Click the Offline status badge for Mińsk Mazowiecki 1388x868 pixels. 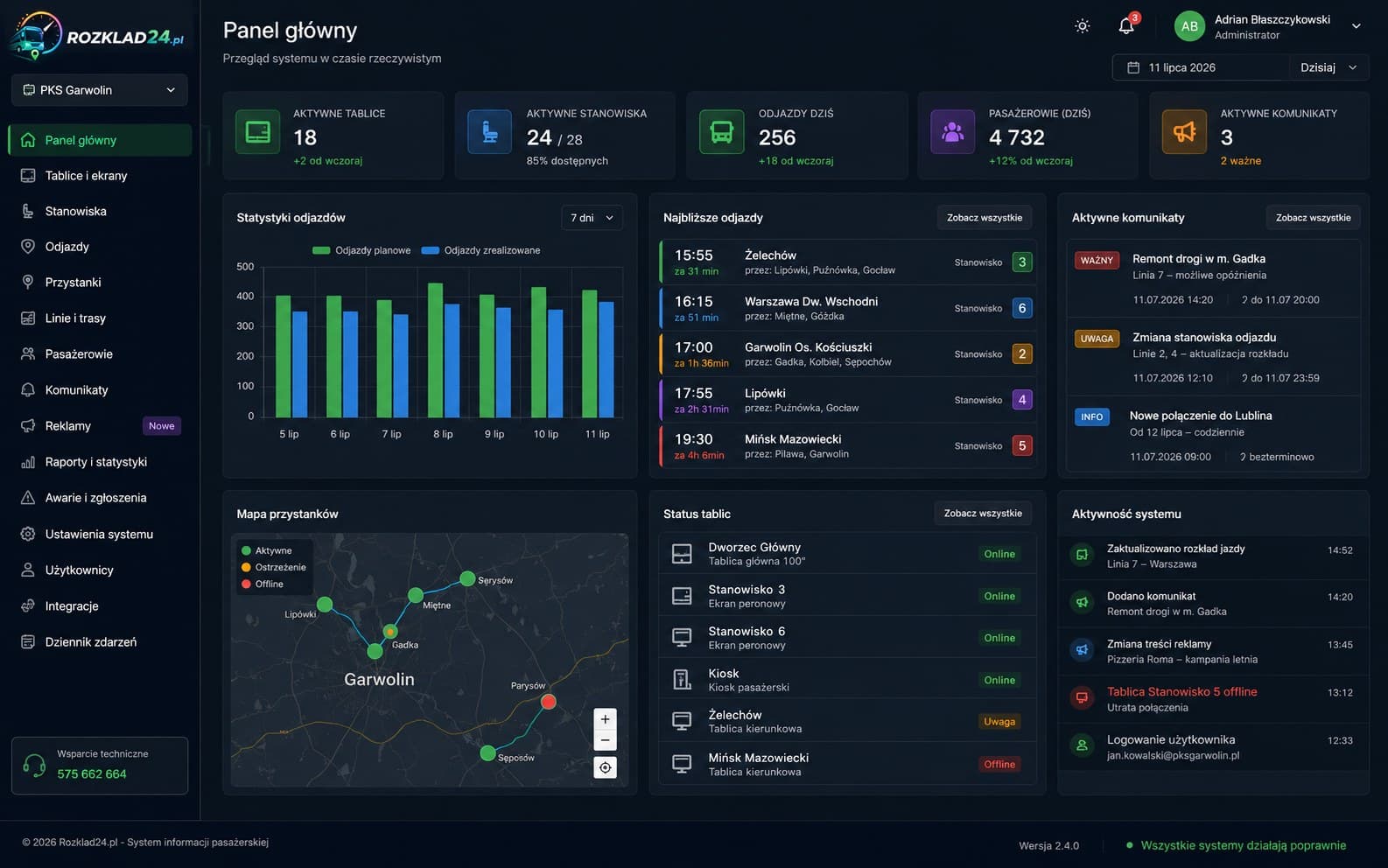tap(999, 764)
